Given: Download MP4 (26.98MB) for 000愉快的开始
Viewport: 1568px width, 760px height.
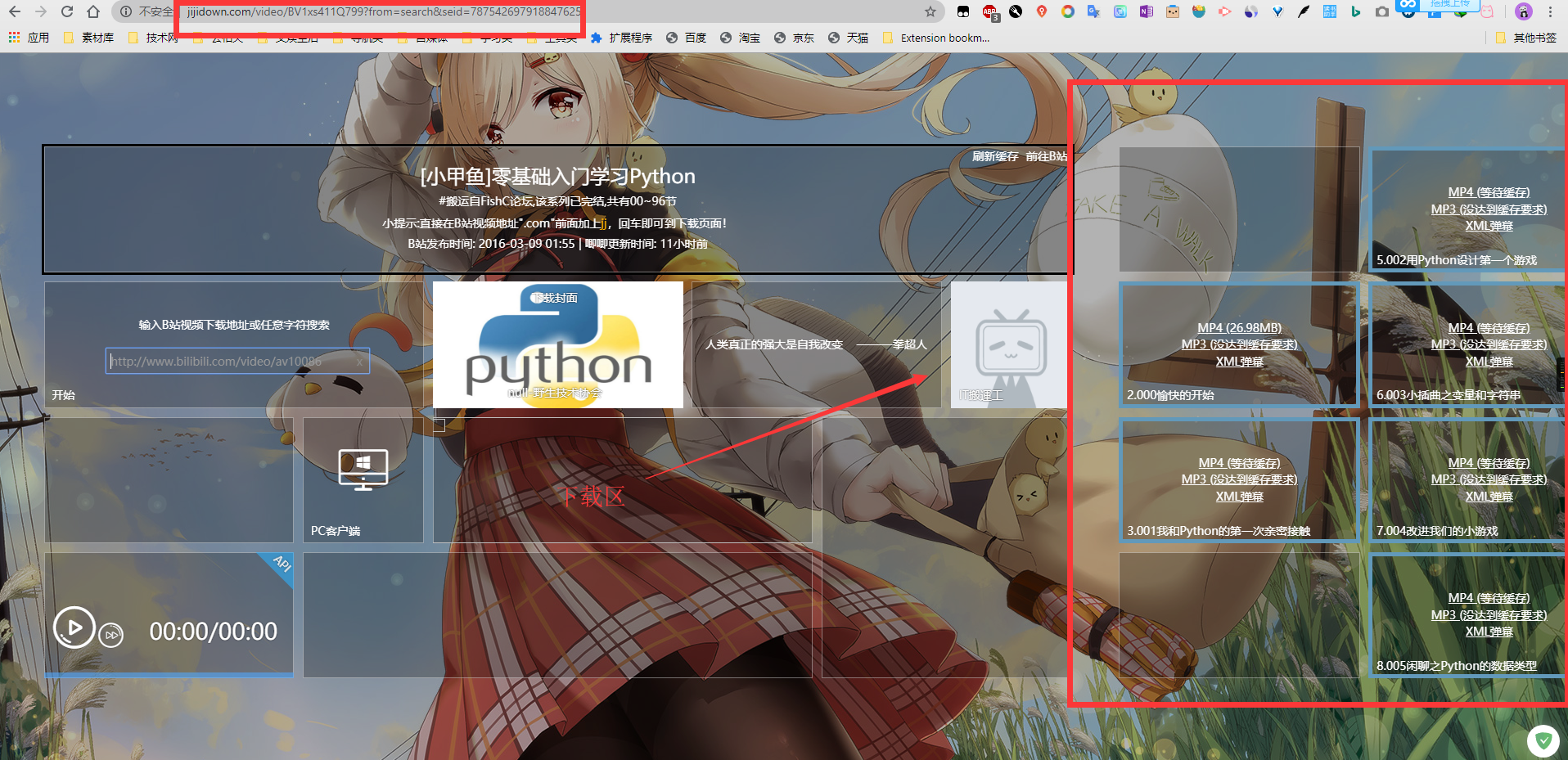Looking at the screenshot, I should [x=1239, y=328].
